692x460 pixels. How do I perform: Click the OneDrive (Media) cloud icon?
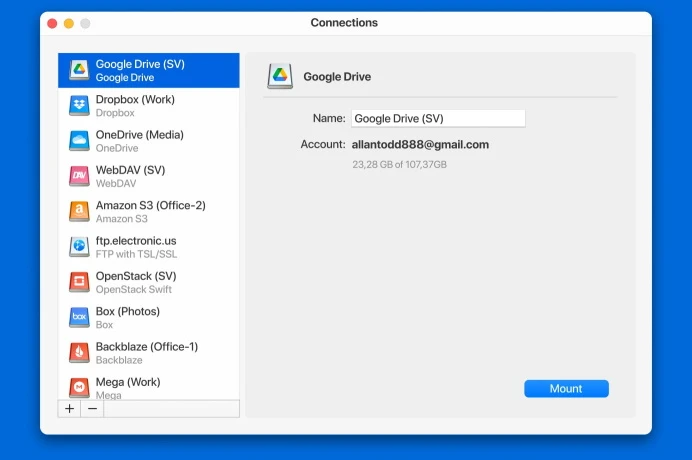(79, 141)
